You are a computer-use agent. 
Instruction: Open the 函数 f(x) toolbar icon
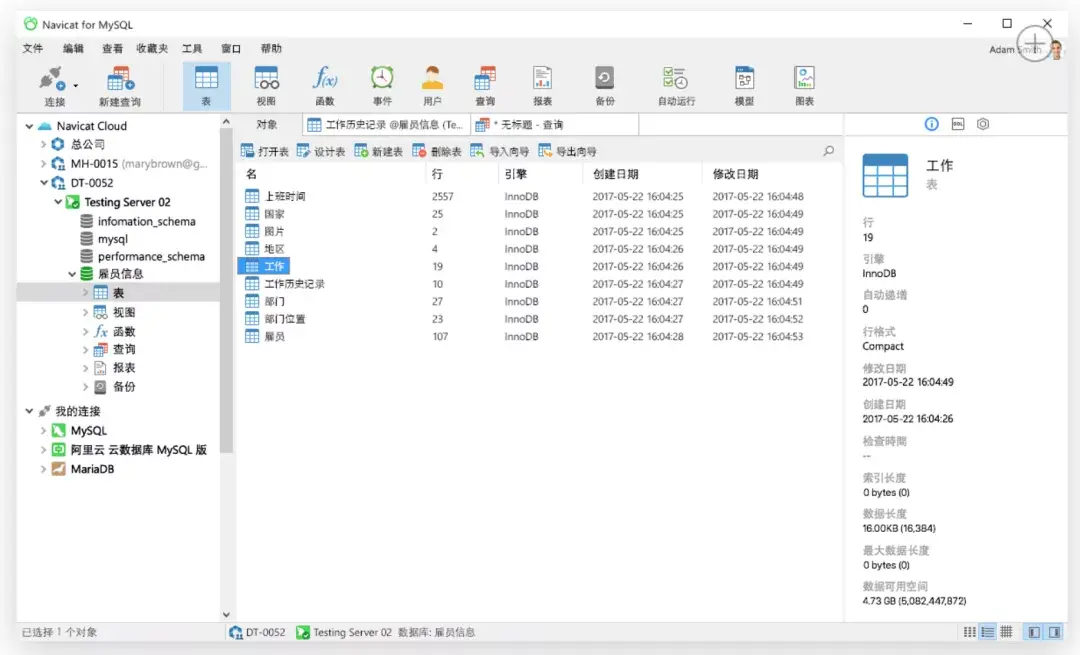pyautogui.click(x=324, y=86)
